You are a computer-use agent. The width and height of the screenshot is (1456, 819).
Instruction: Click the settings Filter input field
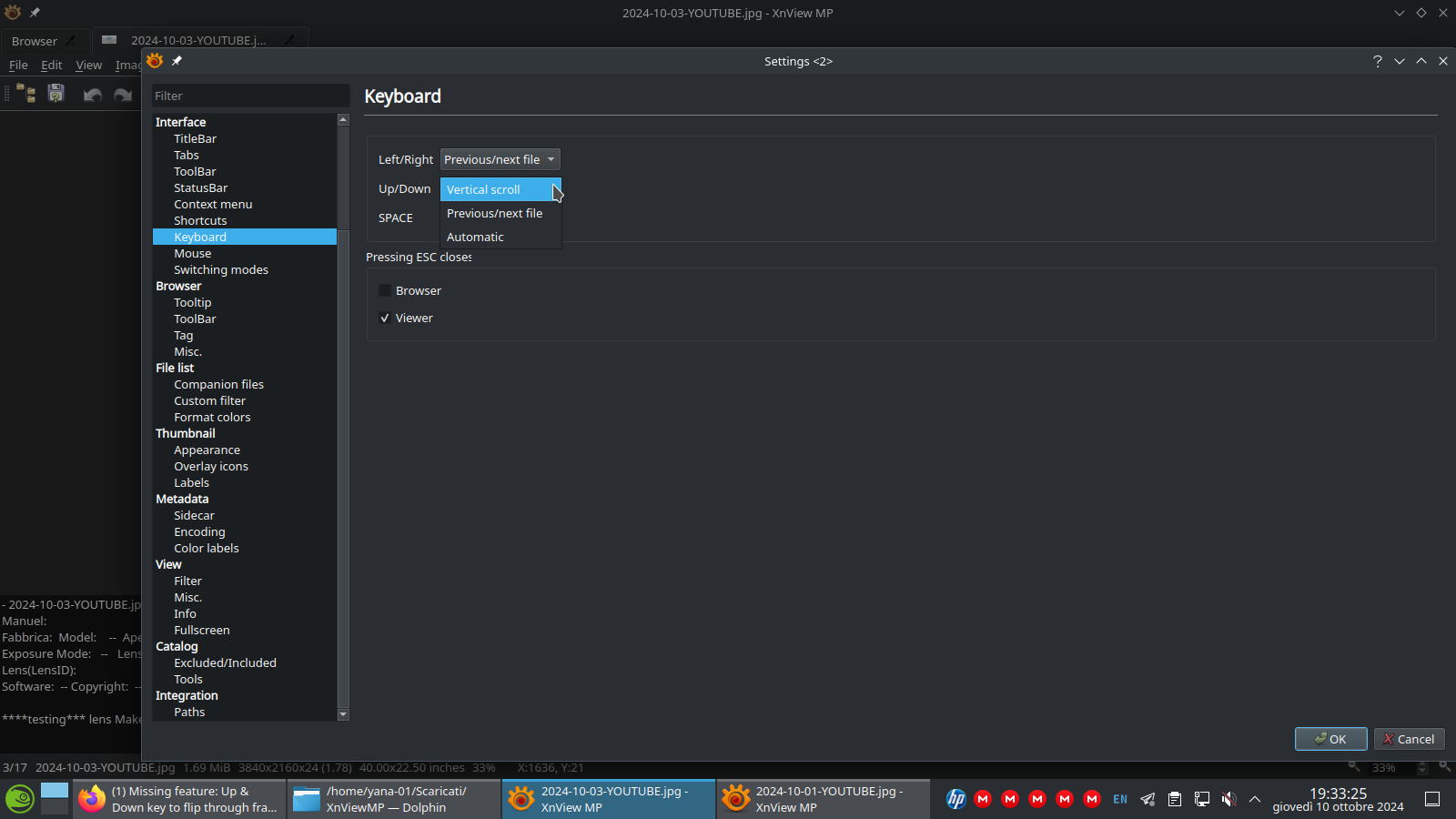250,96
